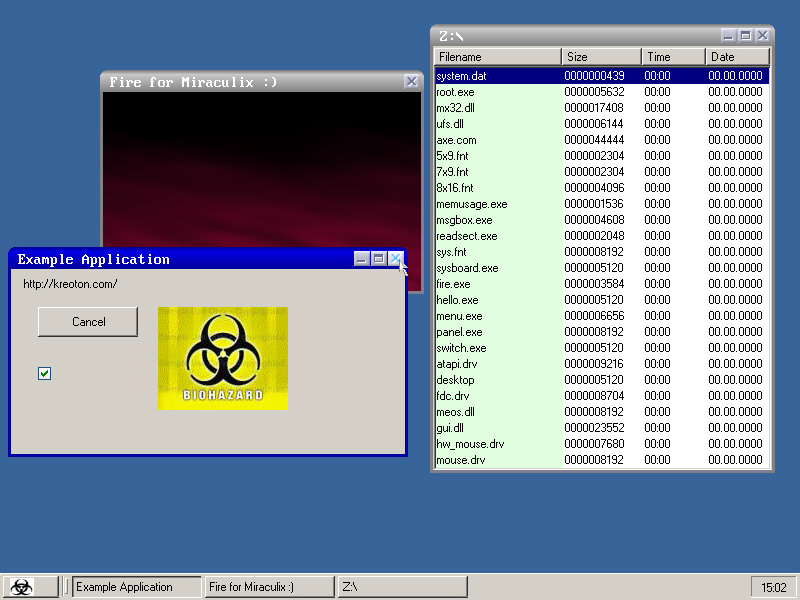Minimize the Example Application window
This screenshot has height=600, width=800.
point(362,259)
